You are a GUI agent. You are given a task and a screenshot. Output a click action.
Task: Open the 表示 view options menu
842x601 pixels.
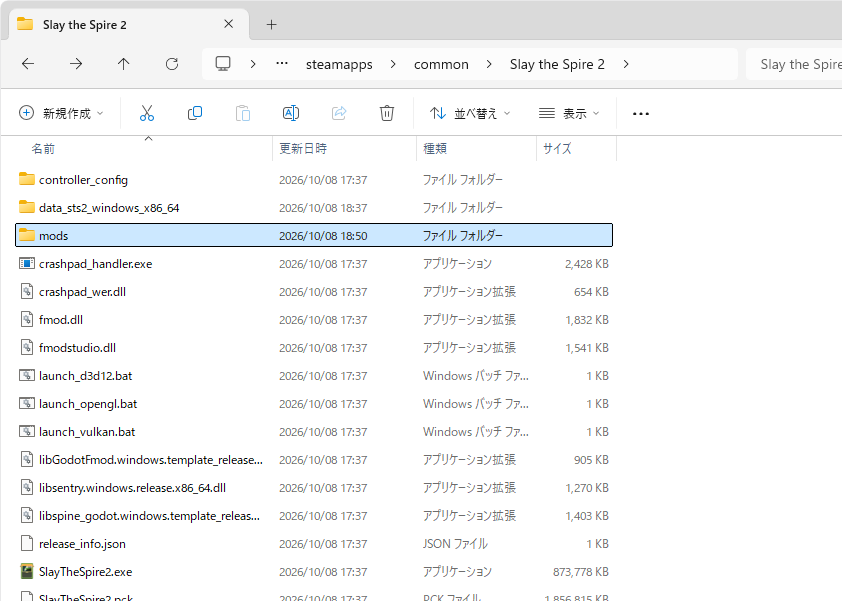coord(569,113)
